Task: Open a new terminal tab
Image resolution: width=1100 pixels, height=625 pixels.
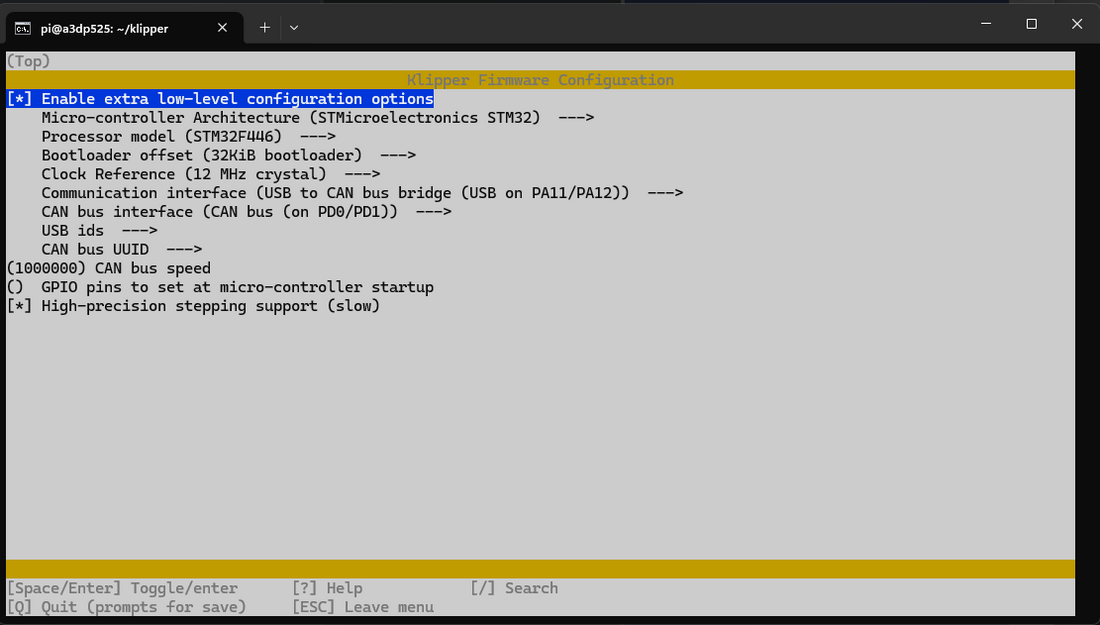Action: (x=265, y=28)
